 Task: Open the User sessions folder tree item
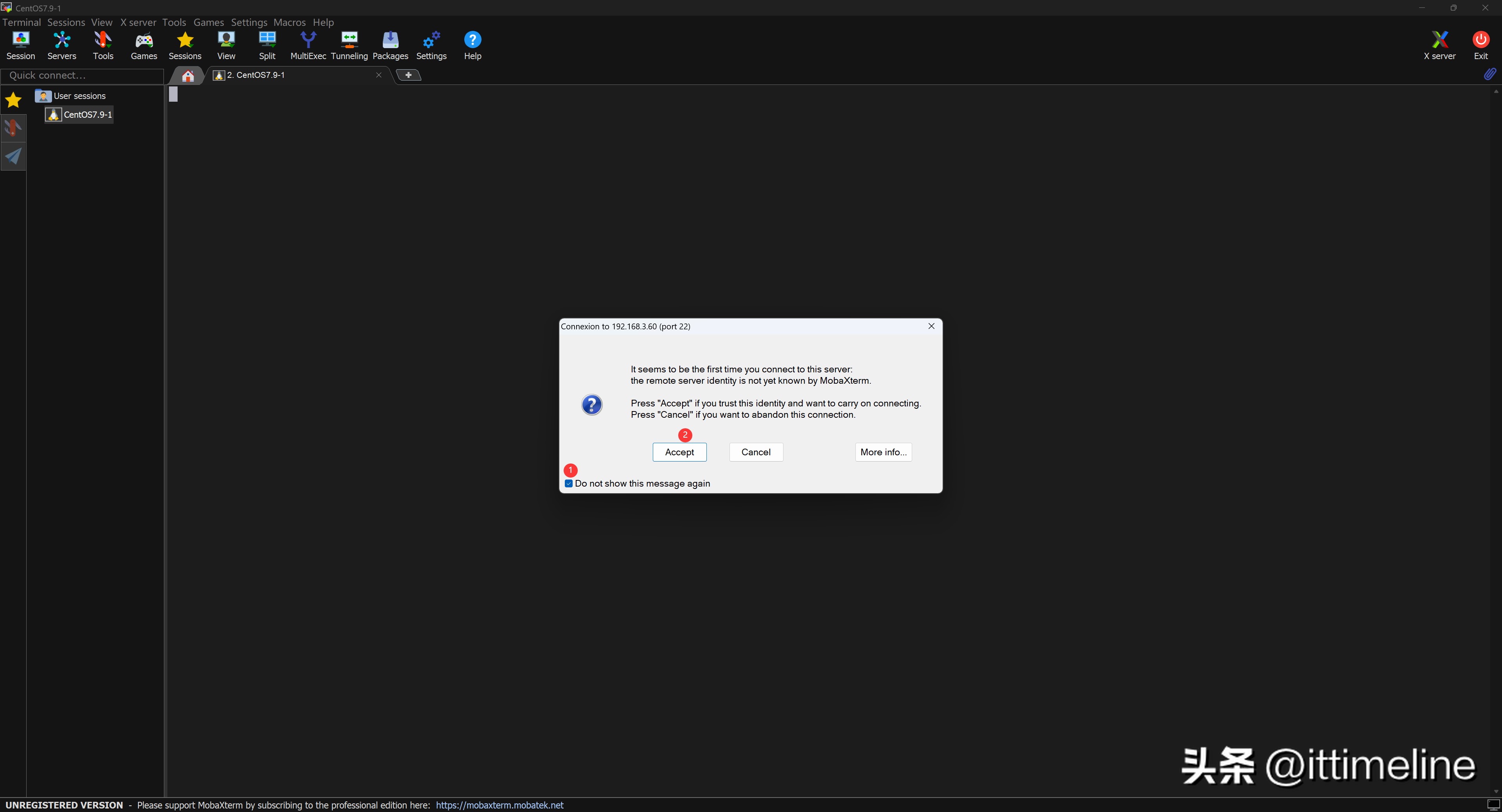click(x=79, y=95)
